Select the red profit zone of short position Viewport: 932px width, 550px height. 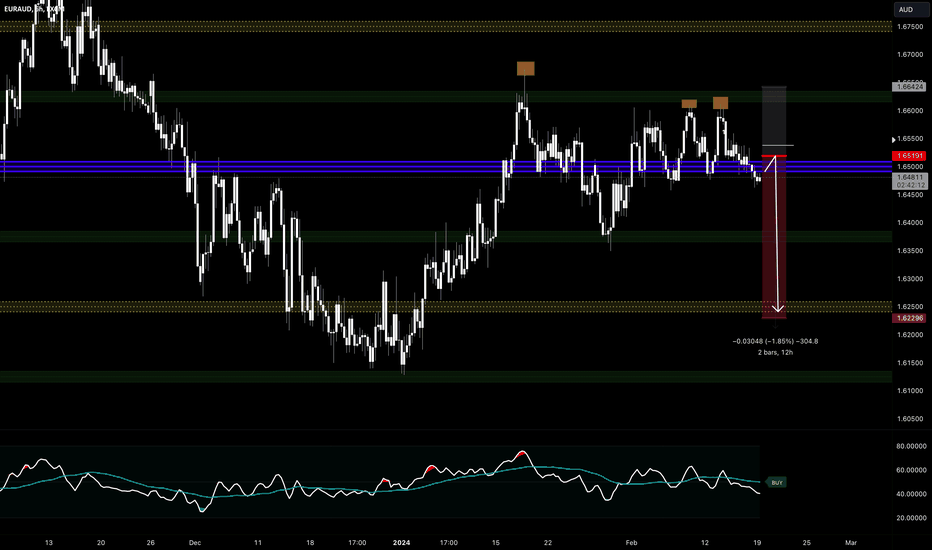[774, 237]
